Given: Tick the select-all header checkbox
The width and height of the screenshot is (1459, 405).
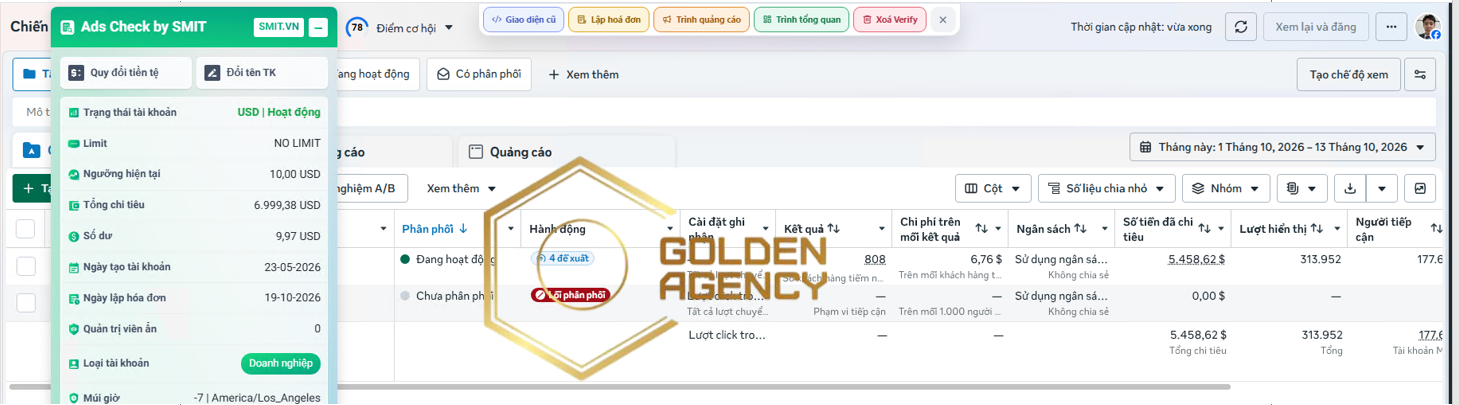Looking at the screenshot, I should [25, 229].
